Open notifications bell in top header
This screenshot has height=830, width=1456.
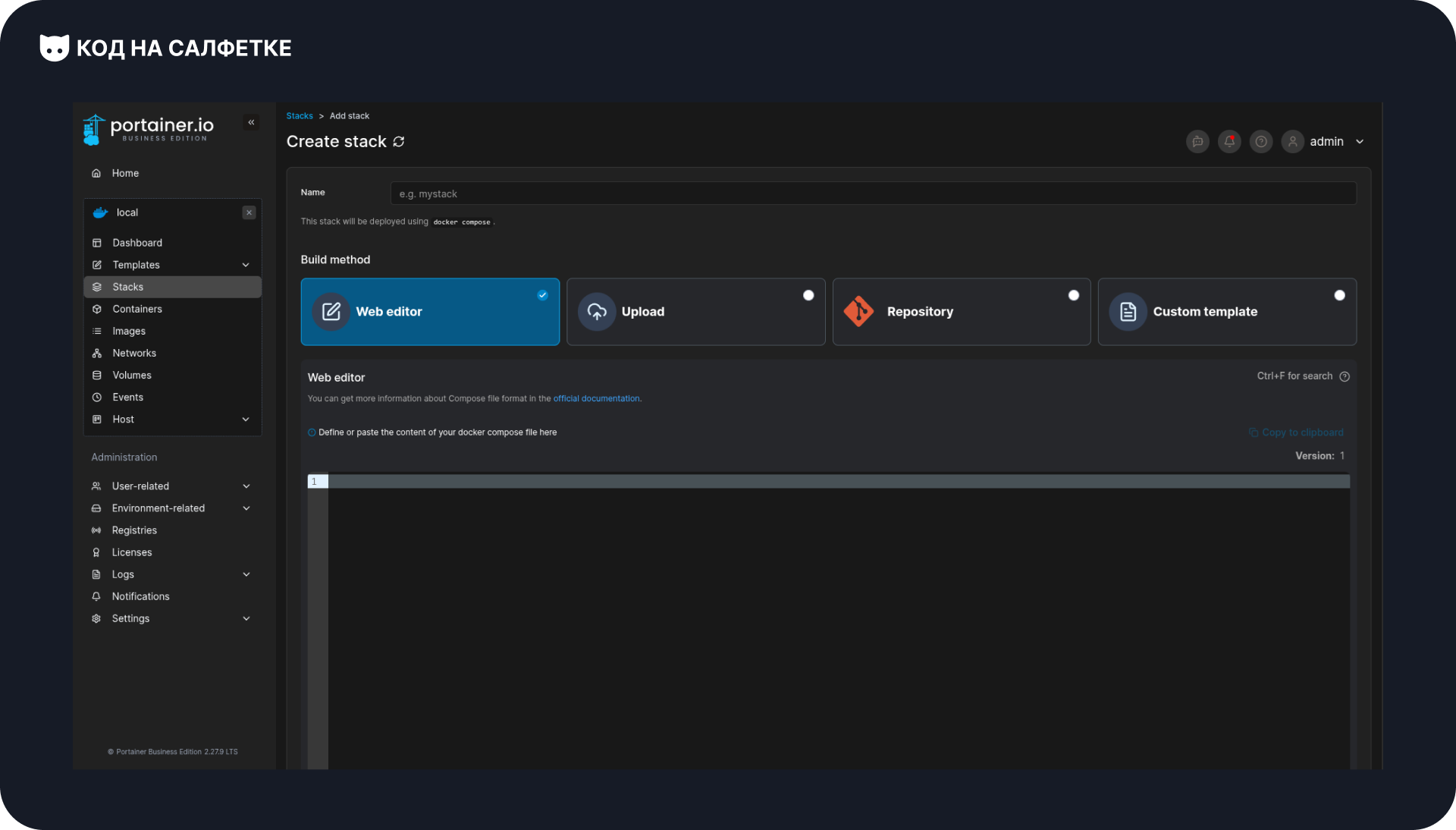click(1229, 142)
